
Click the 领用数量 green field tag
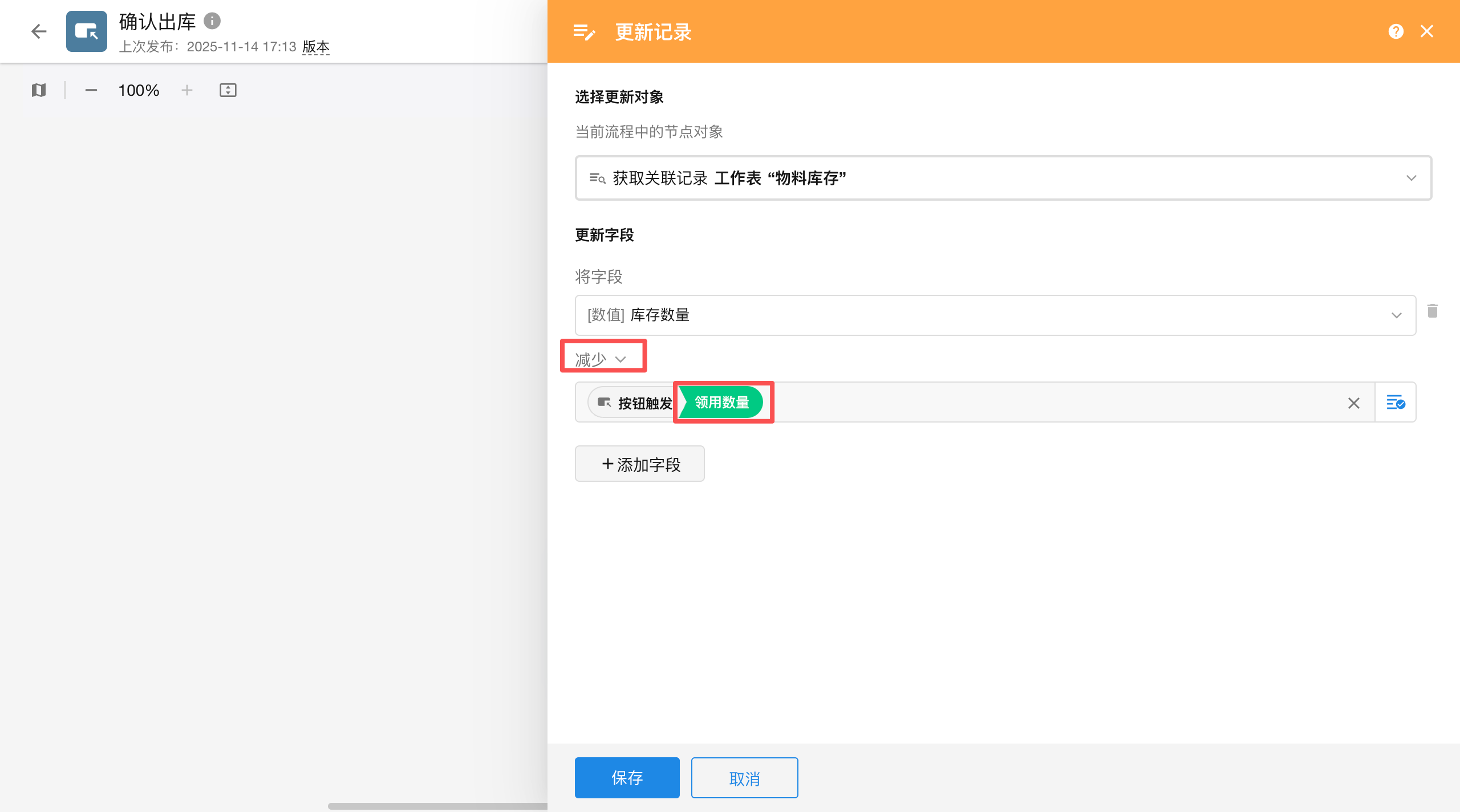(x=721, y=403)
